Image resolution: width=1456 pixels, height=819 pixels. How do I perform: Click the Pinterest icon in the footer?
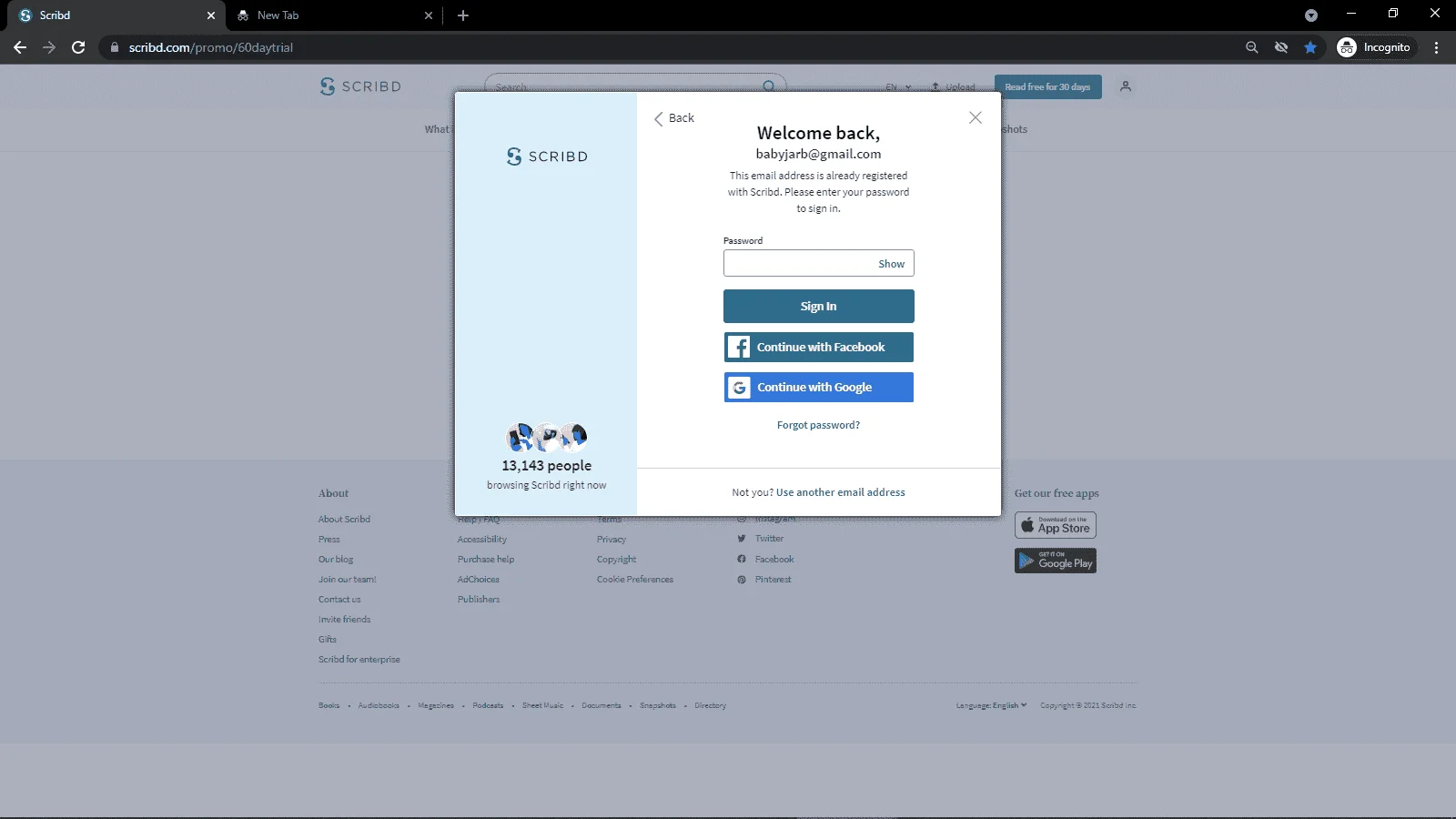742,580
